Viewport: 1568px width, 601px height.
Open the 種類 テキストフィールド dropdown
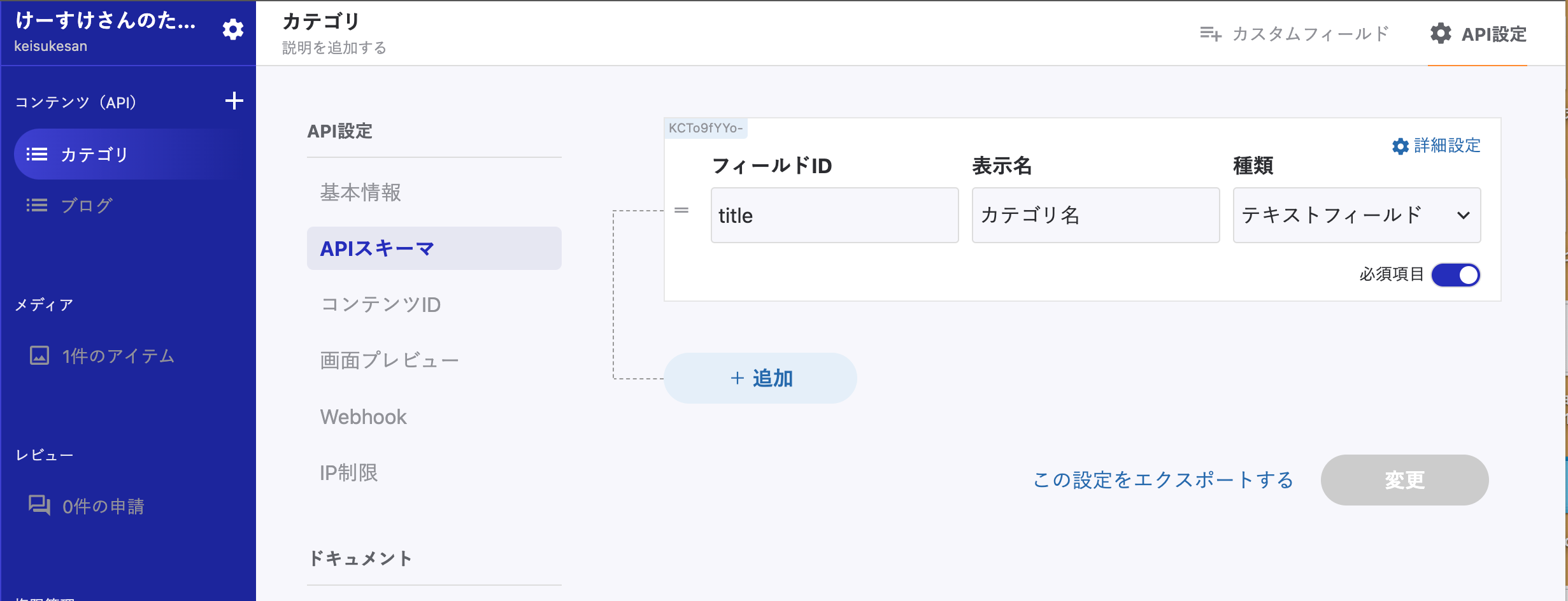[1357, 215]
